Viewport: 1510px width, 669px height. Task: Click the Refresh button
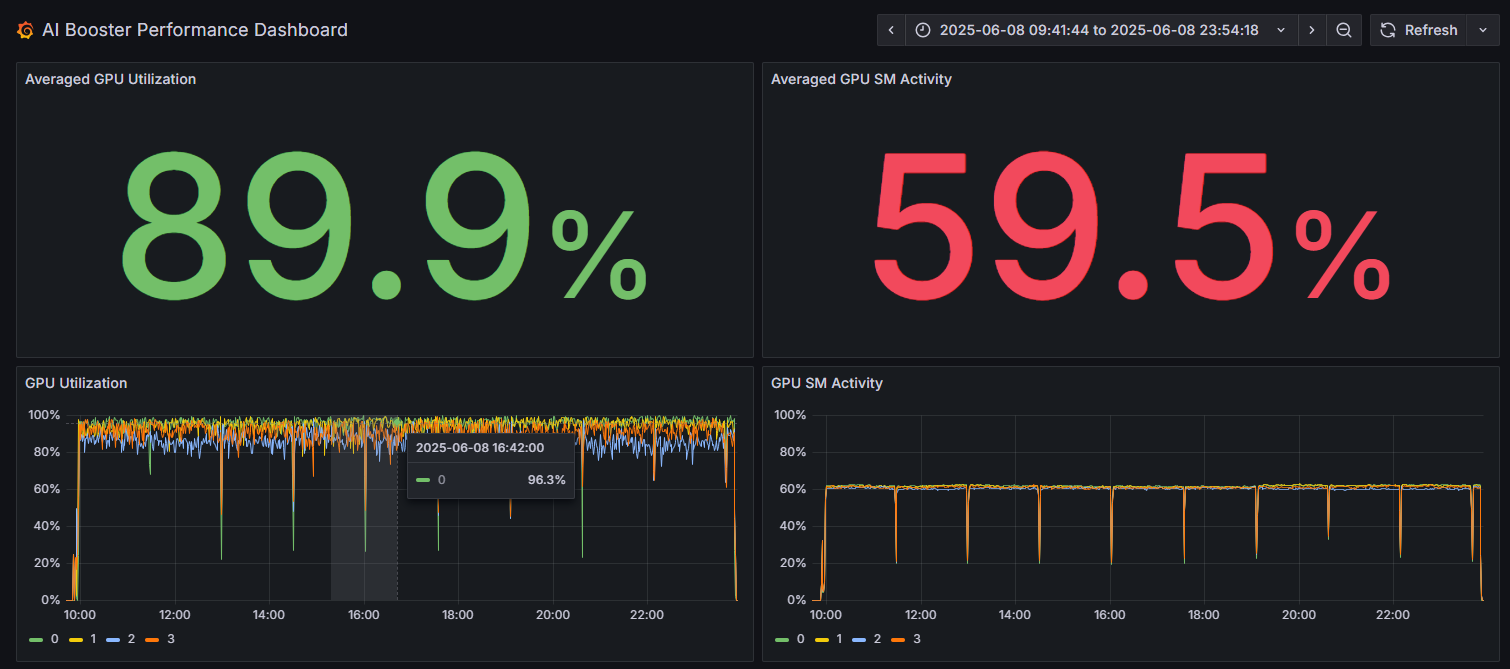coord(1418,30)
